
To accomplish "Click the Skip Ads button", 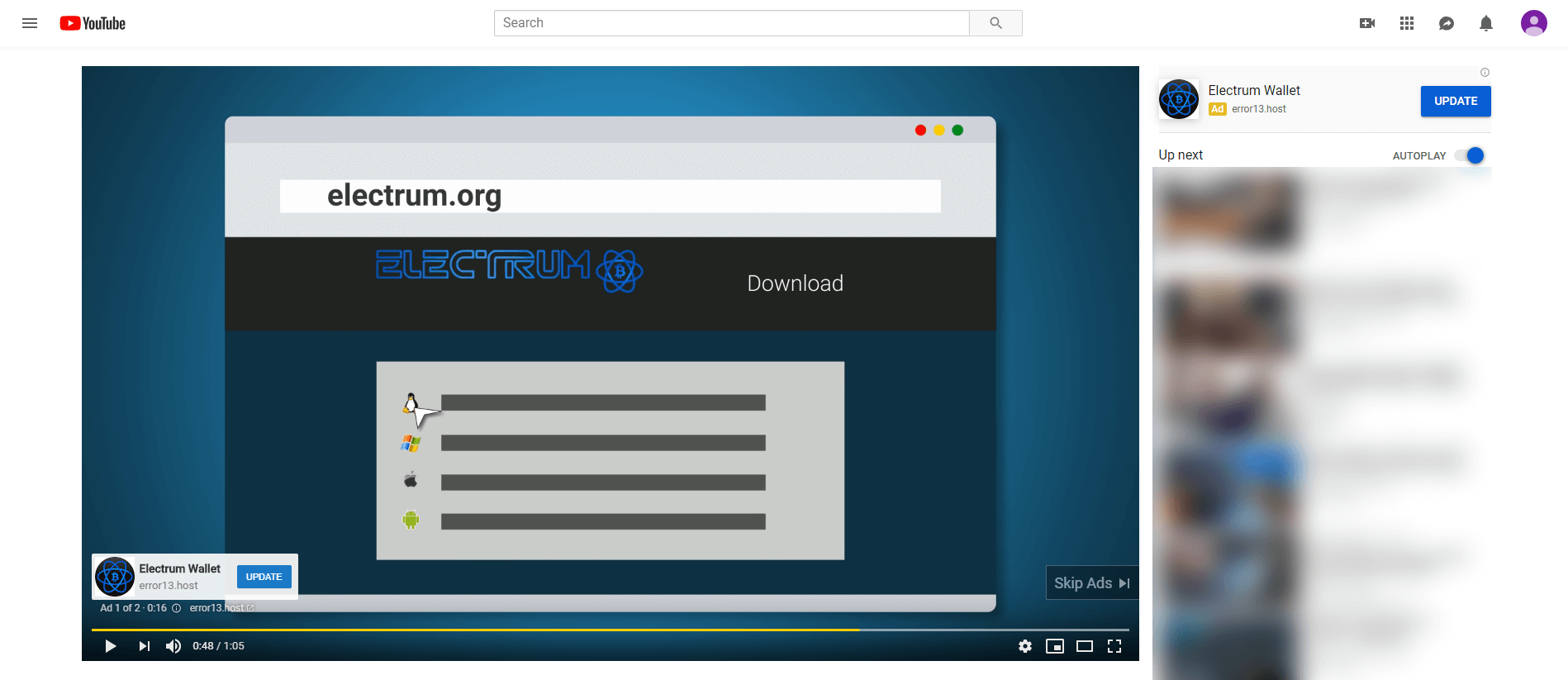I will click(x=1091, y=583).
